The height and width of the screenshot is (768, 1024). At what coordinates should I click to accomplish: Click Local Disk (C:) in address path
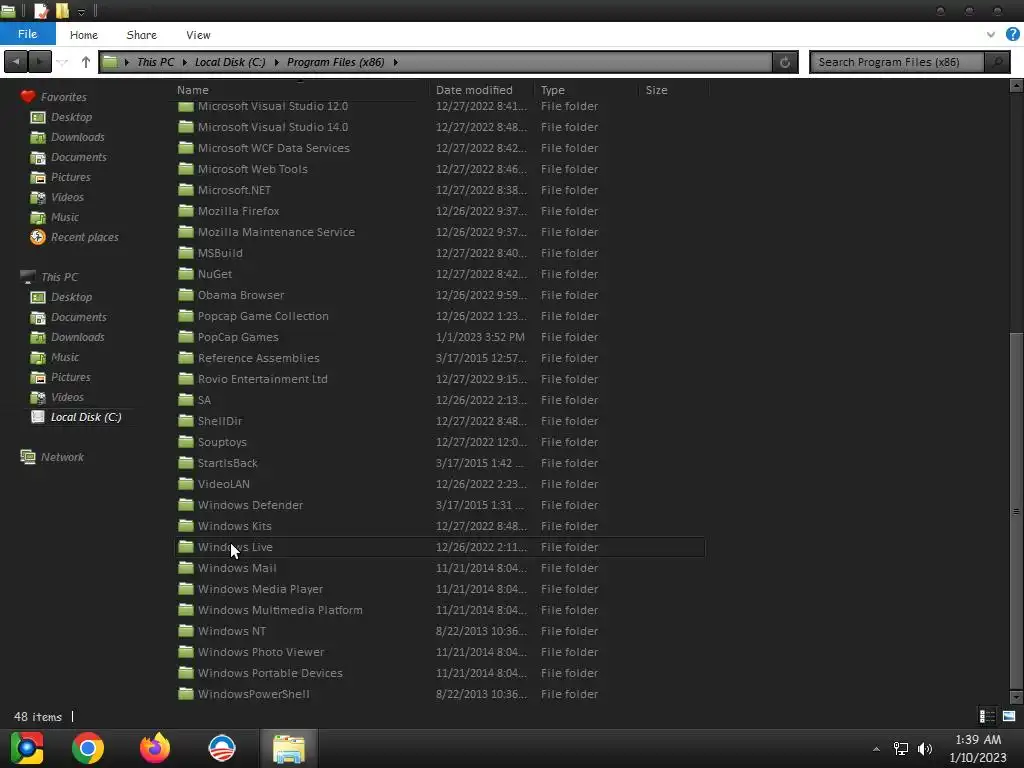click(x=230, y=62)
